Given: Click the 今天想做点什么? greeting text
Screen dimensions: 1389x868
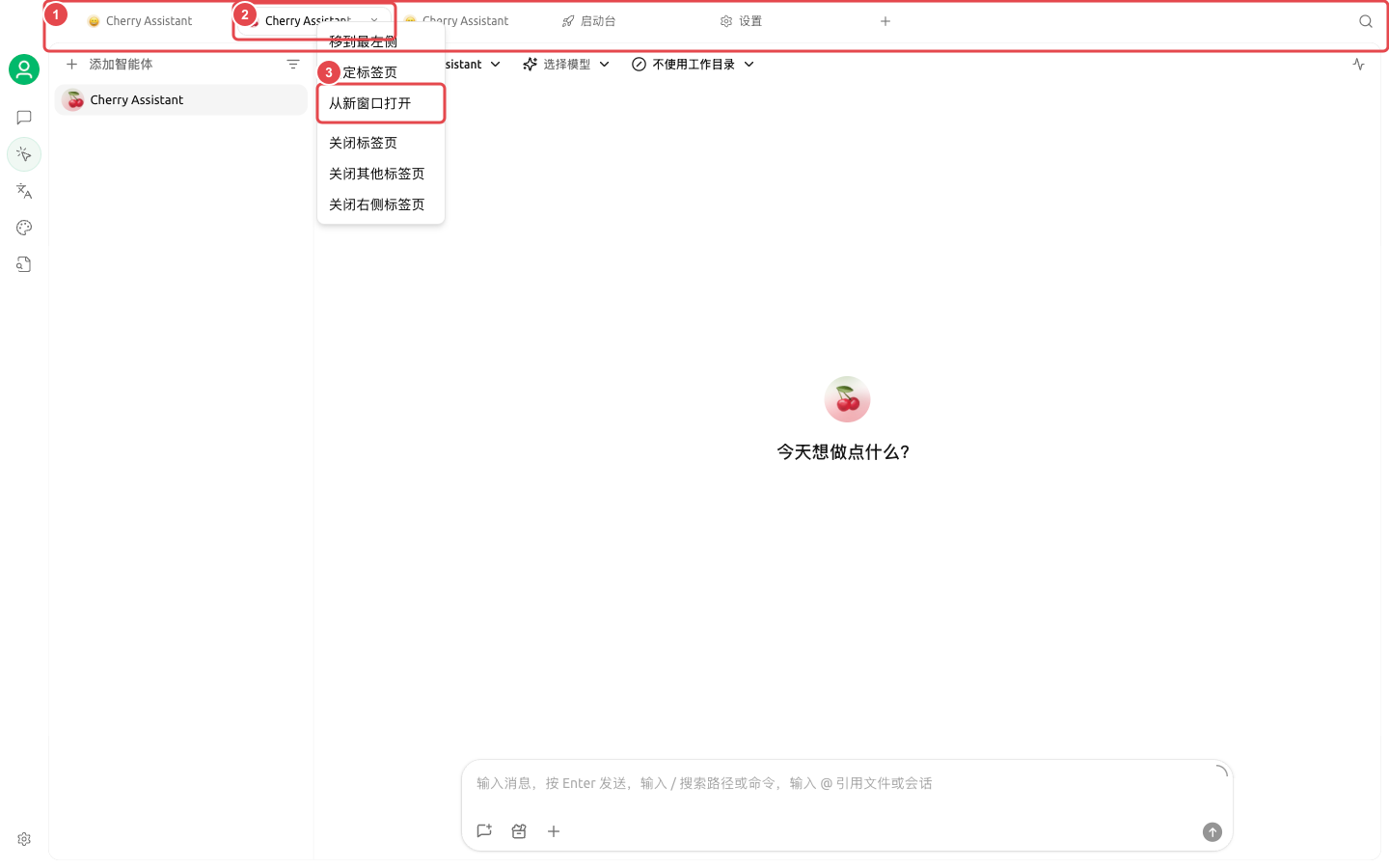Looking at the screenshot, I should [x=843, y=452].
